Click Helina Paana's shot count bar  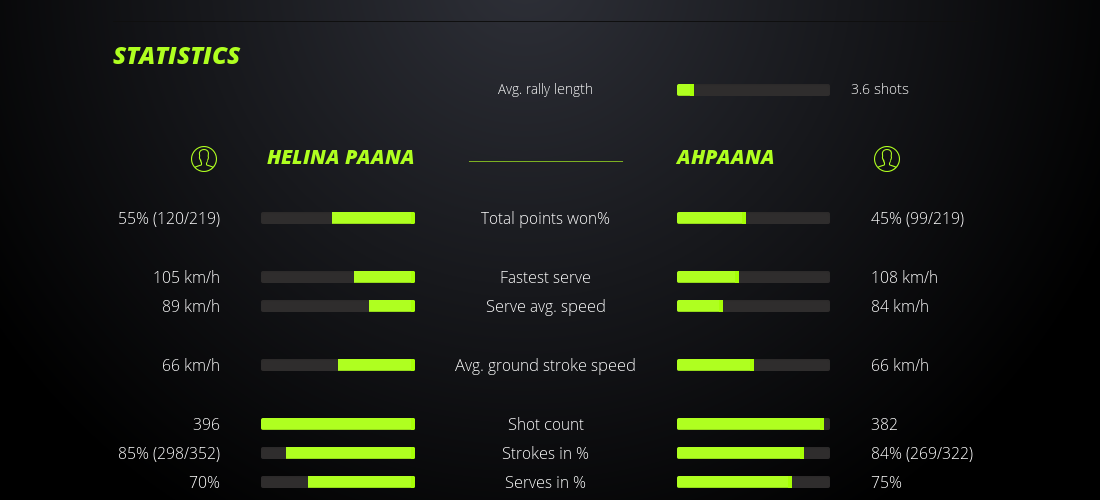pos(338,424)
